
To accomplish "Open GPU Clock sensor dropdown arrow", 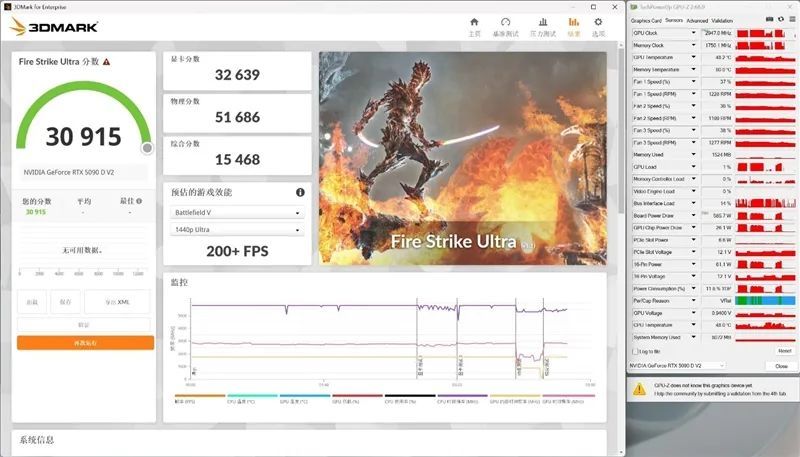I will point(693,33).
